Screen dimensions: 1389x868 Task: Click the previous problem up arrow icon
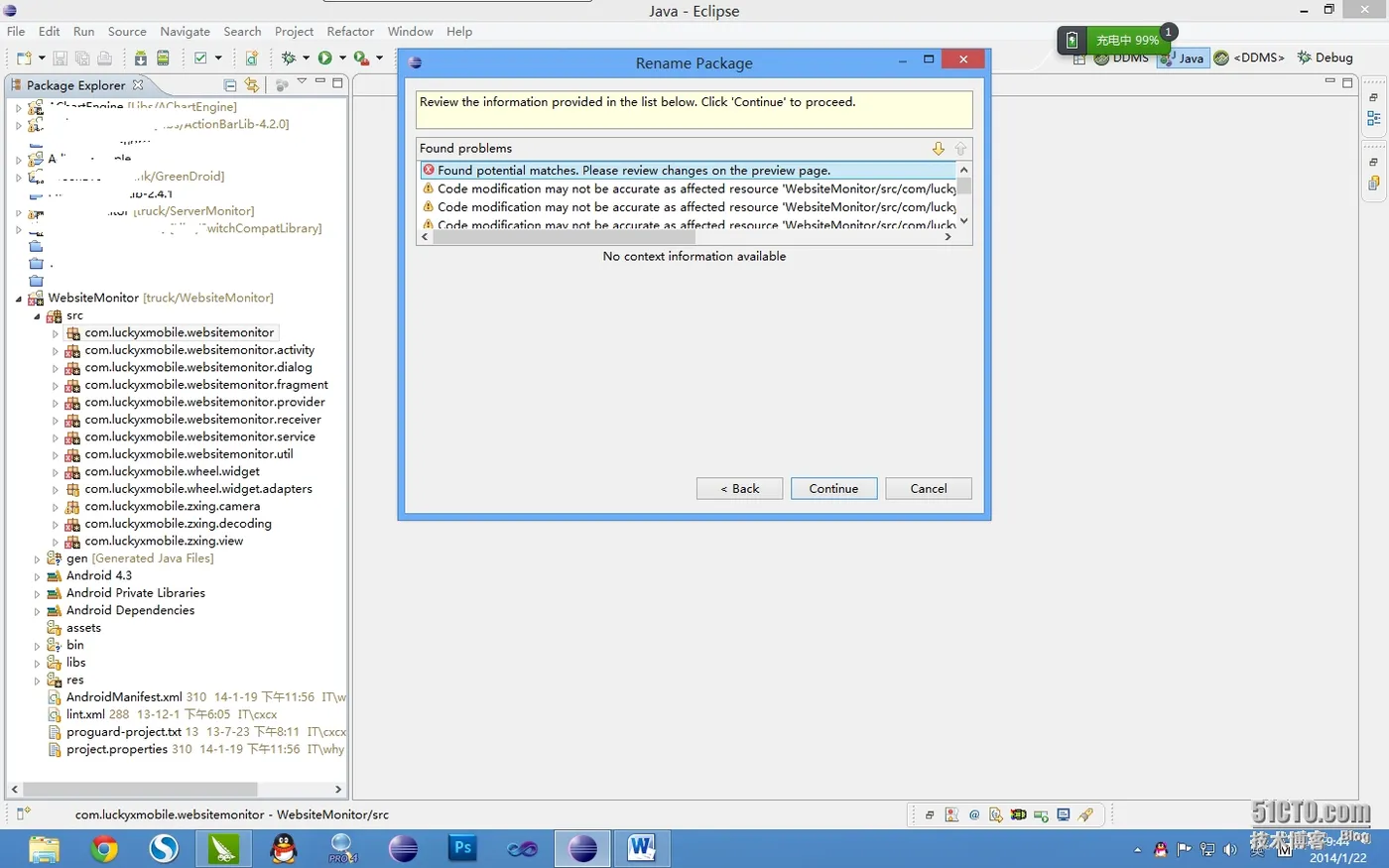(x=960, y=149)
